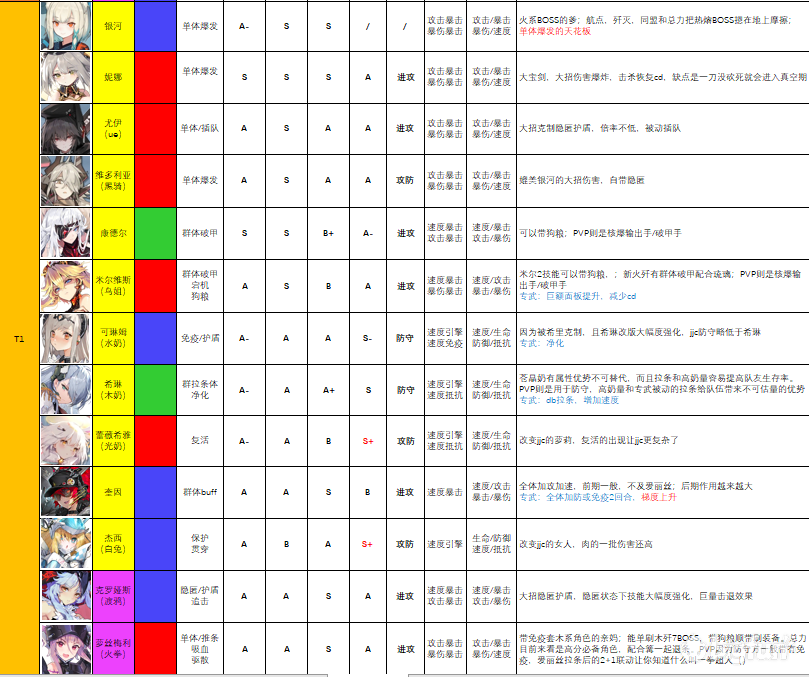Click the 康德尔 name cell

coord(113,233)
